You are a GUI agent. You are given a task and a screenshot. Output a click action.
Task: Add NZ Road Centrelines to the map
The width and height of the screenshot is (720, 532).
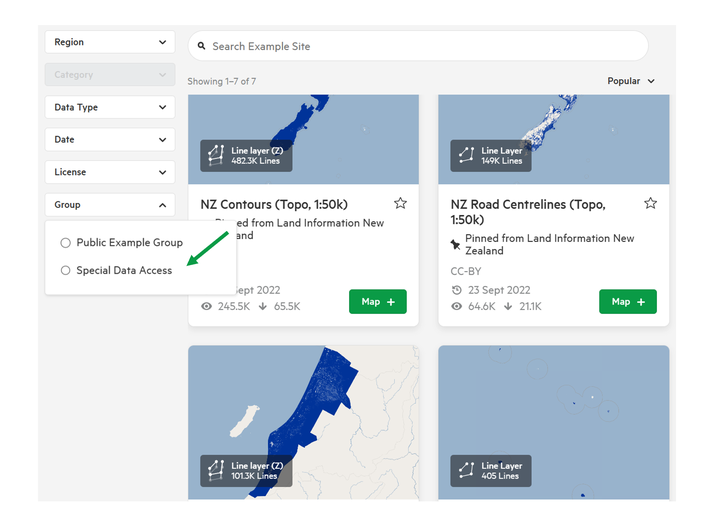(x=628, y=302)
